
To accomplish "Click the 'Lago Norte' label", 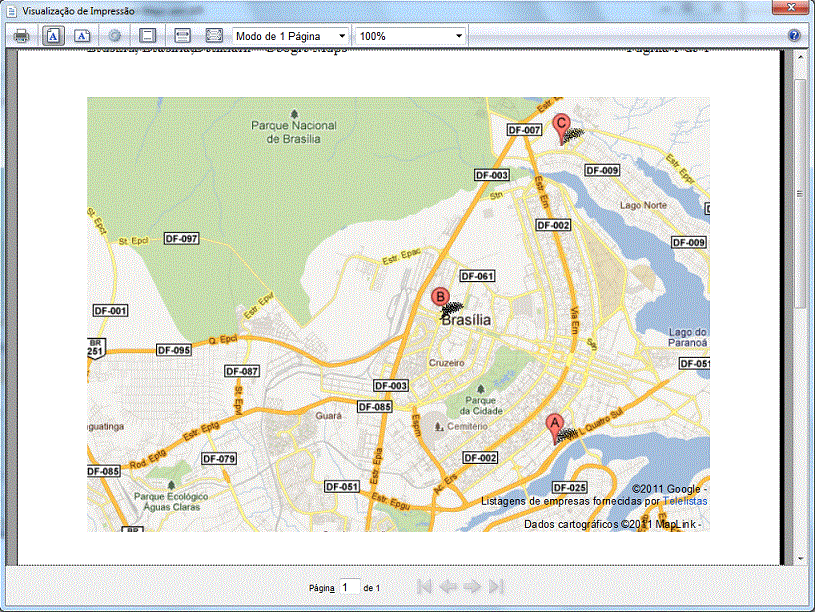I will (x=643, y=205).
